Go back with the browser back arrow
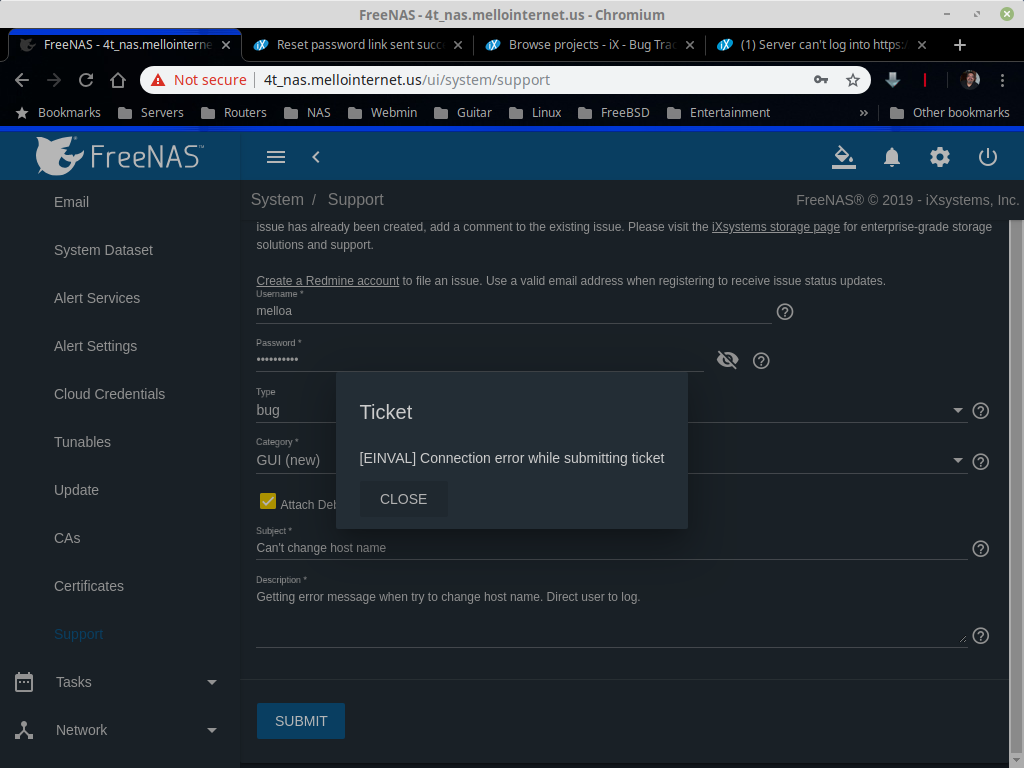Viewport: 1024px width, 768px height. pyautogui.click(x=22, y=80)
